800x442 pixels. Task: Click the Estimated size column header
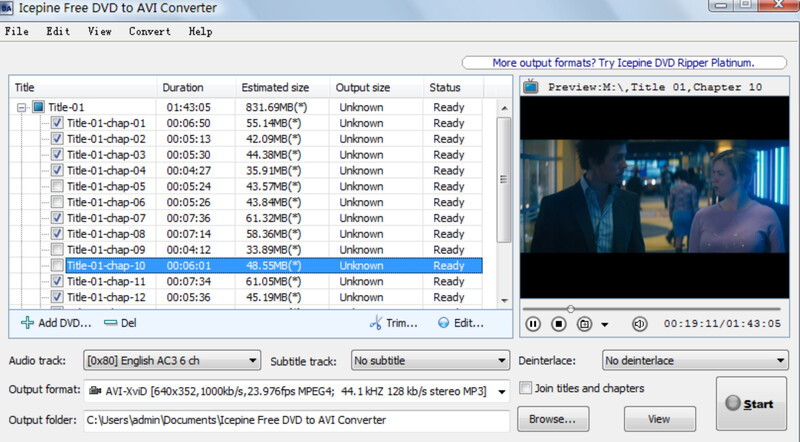click(283, 87)
